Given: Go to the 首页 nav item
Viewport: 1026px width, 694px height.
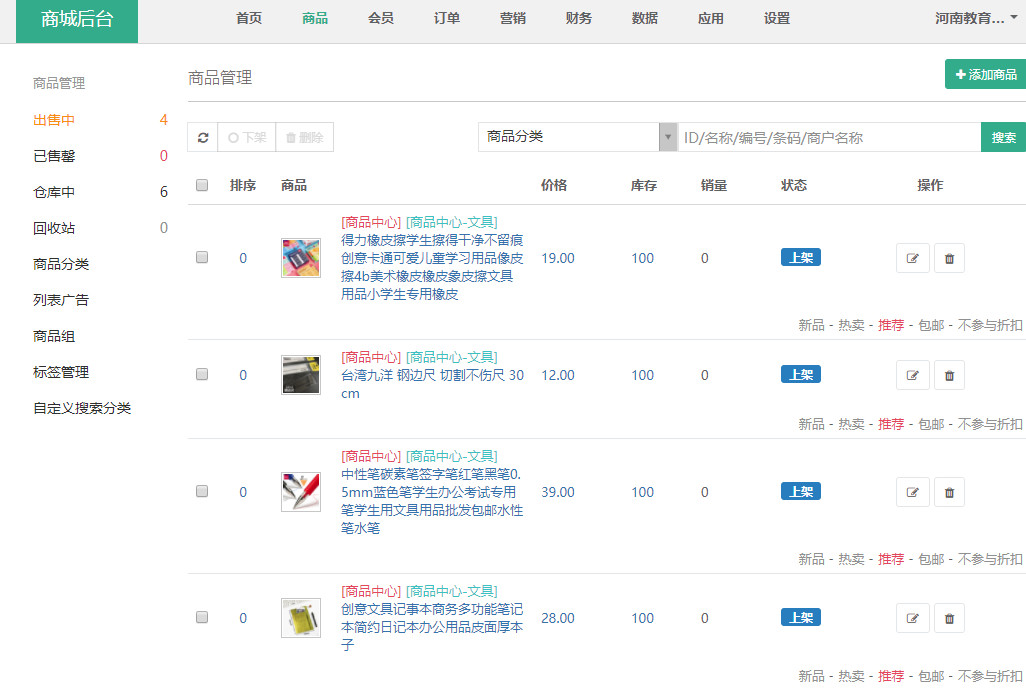Looking at the screenshot, I should (x=249, y=18).
